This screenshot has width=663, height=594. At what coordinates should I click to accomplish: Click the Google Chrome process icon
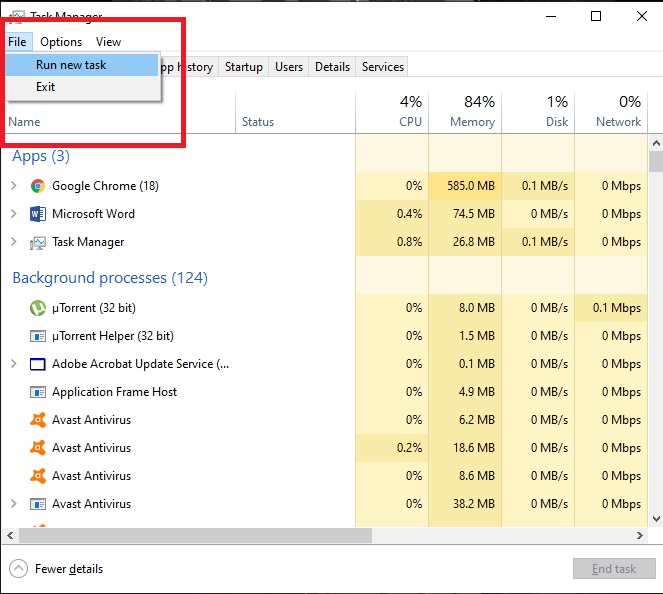pos(38,186)
